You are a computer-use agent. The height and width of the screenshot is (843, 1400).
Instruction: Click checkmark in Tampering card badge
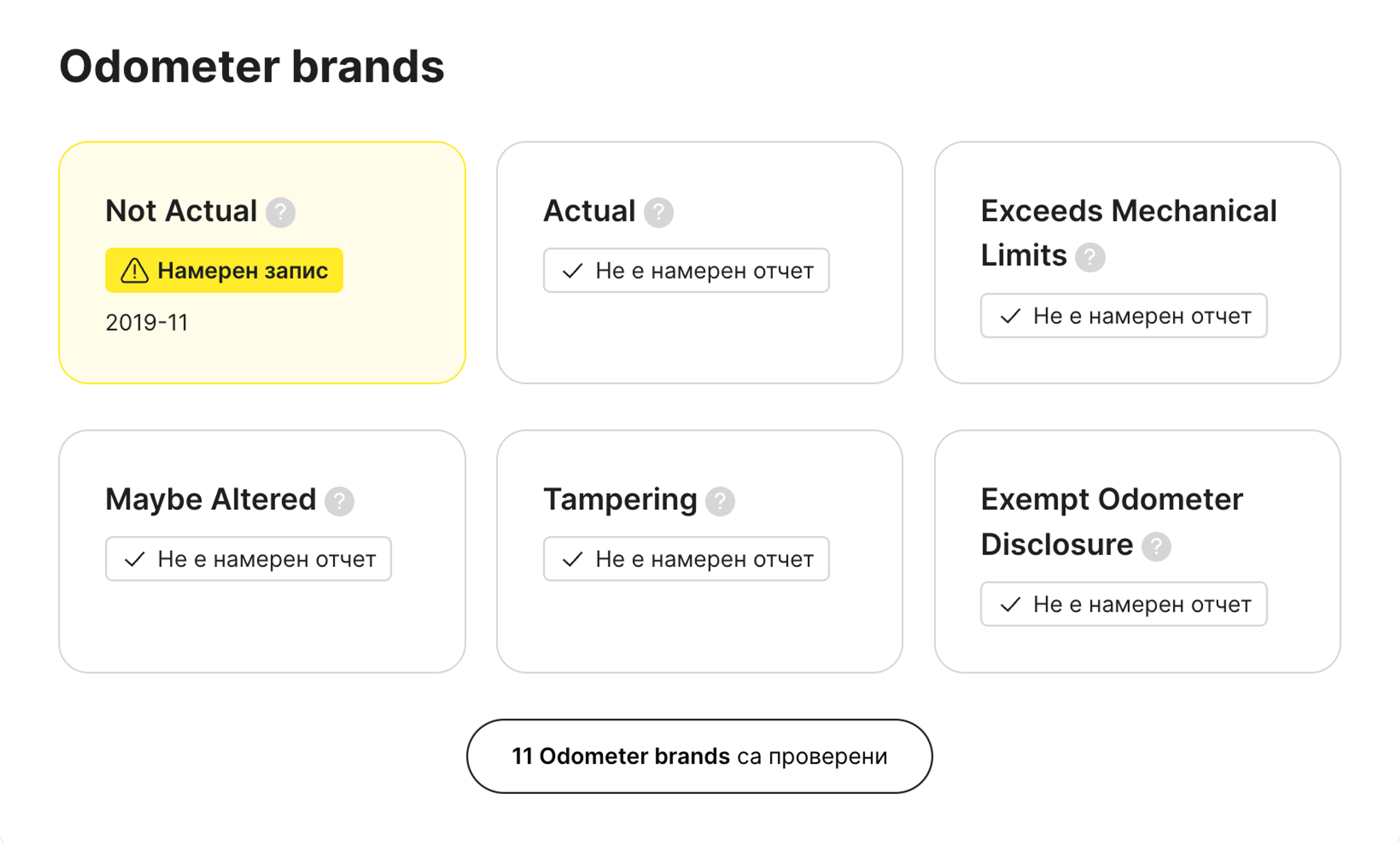(x=572, y=559)
